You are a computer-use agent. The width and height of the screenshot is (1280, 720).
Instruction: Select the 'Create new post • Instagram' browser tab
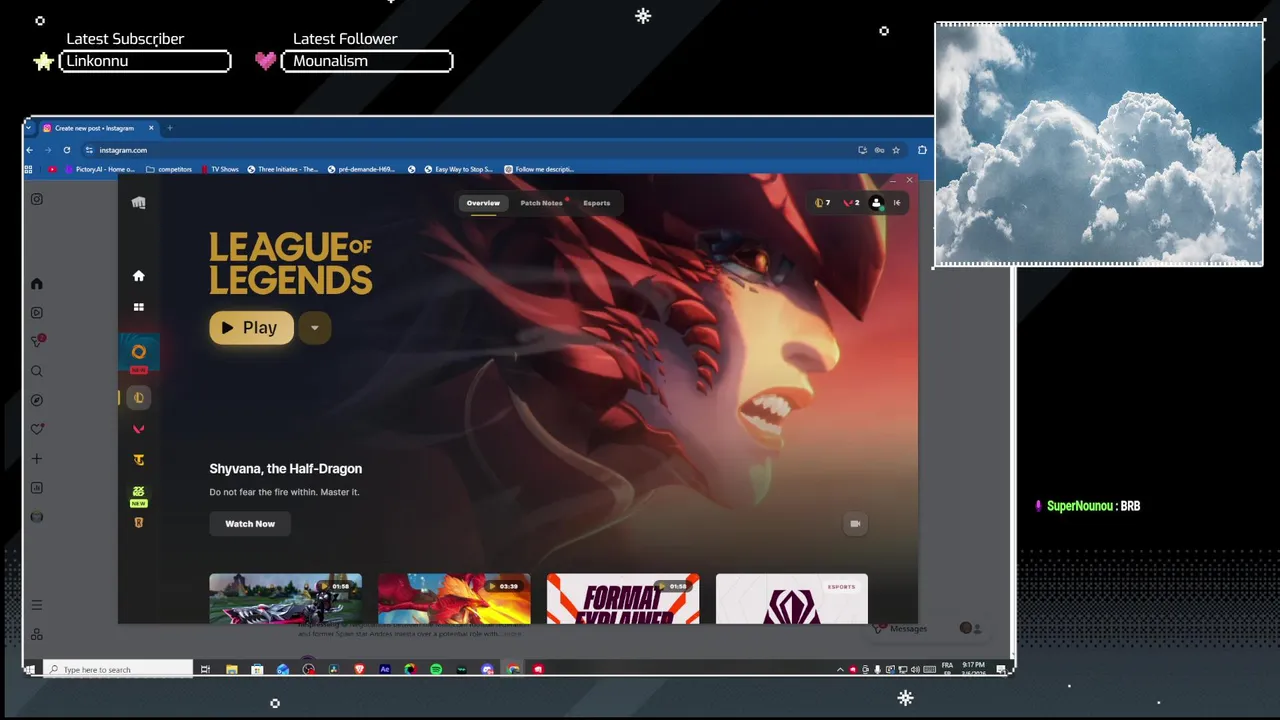pos(98,128)
